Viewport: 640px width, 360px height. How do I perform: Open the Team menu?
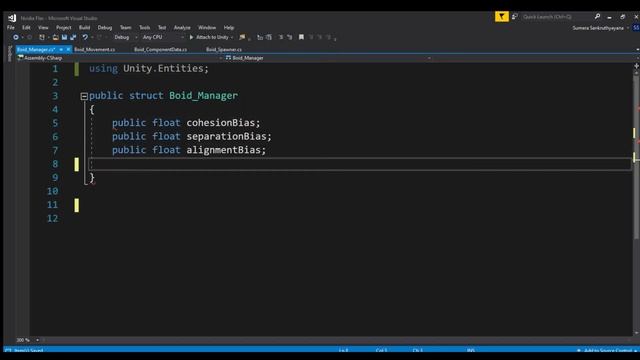pos(125,27)
